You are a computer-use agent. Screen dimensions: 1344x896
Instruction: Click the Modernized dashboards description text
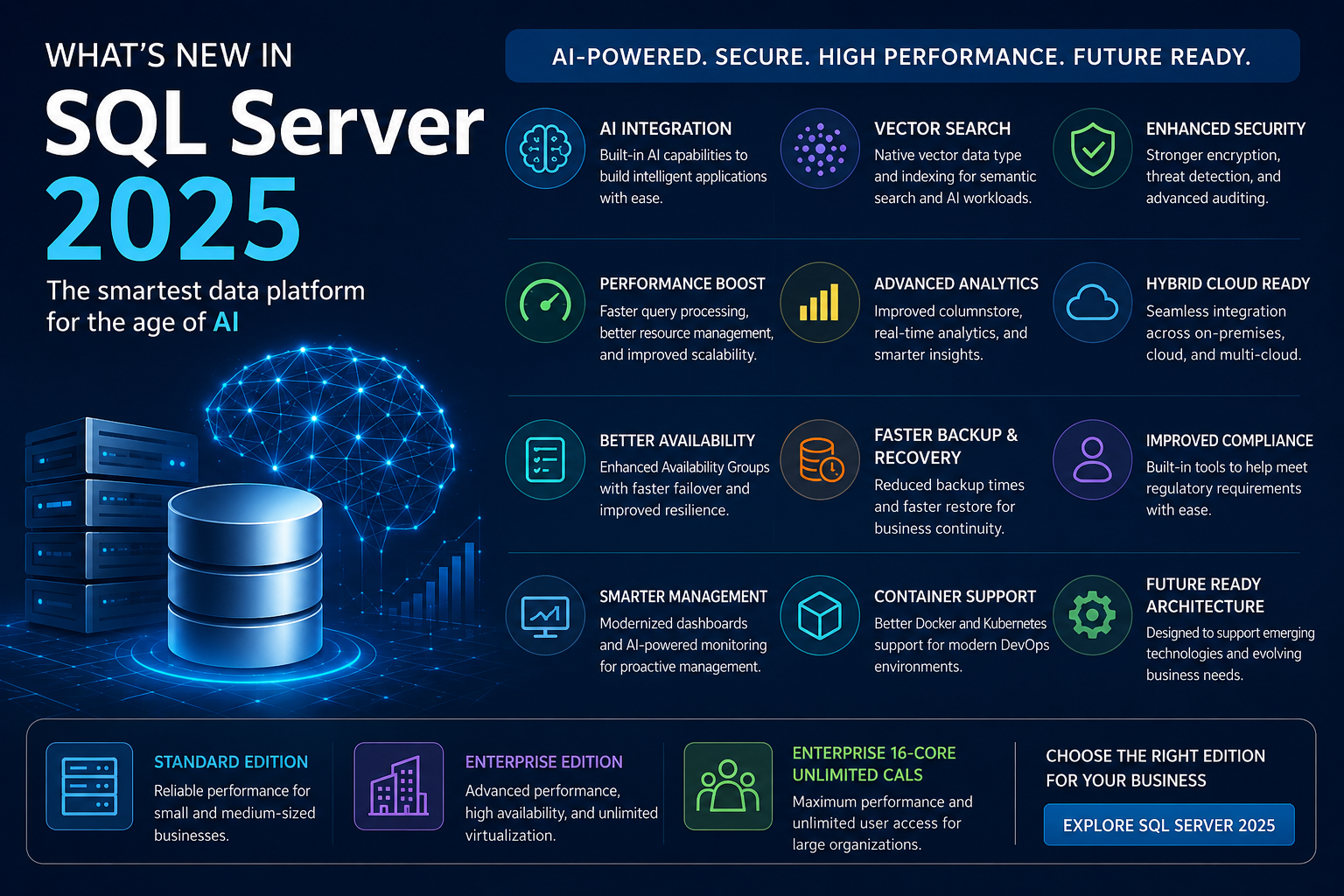(x=683, y=645)
